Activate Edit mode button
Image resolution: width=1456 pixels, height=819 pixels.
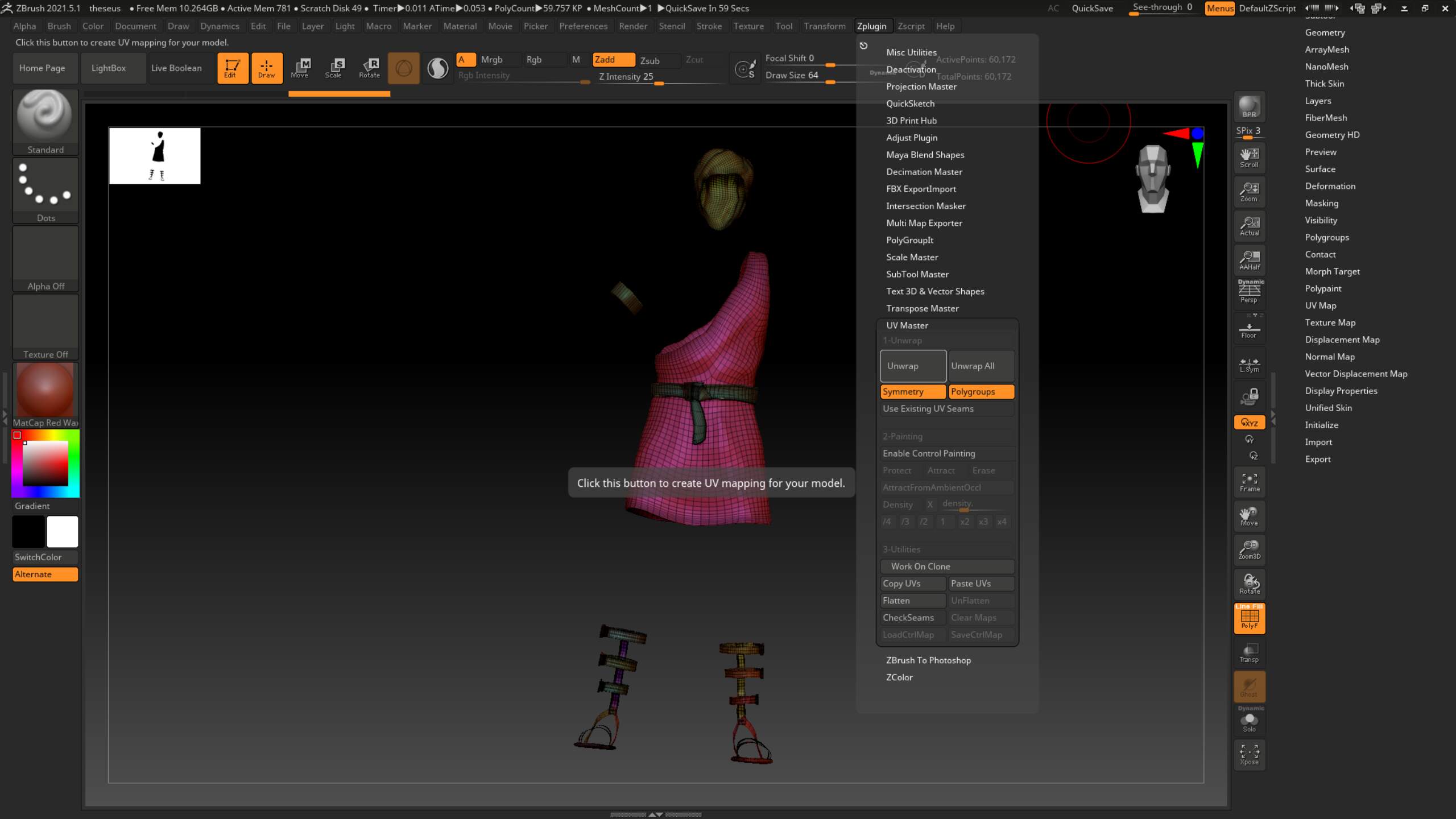coord(233,68)
